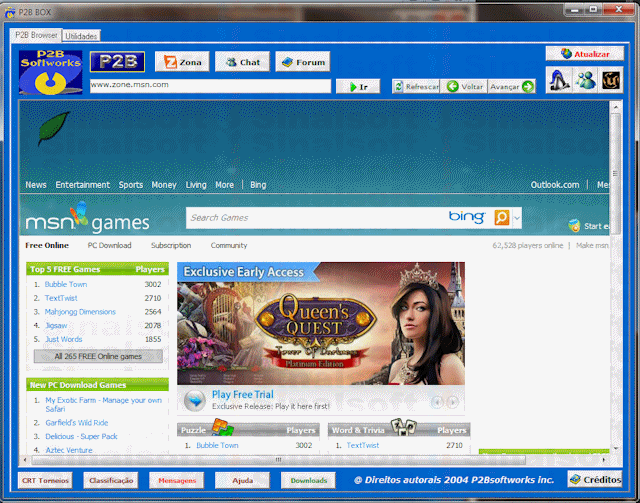
Task: Open the Money link
Action: pos(164,185)
